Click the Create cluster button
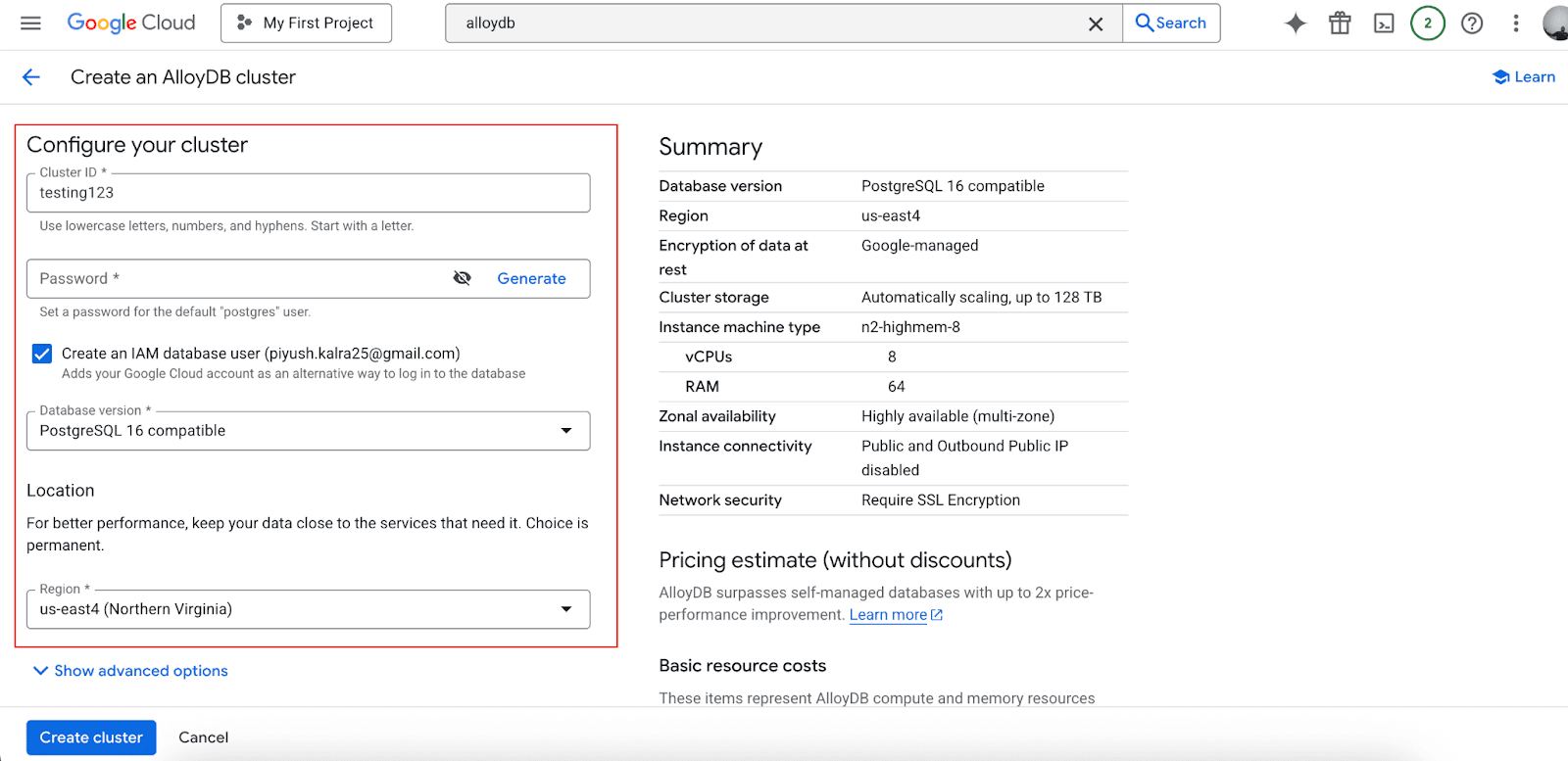The height and width of the screenshot is (761, 1568). click(91, 737)
